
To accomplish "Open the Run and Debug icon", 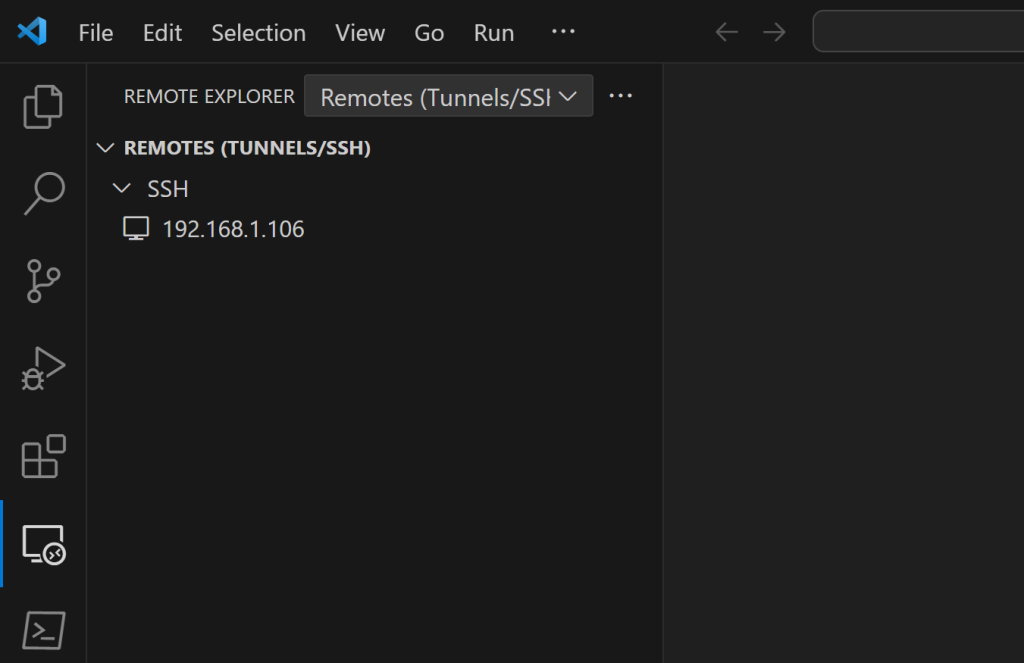I will tap(42, 369).
